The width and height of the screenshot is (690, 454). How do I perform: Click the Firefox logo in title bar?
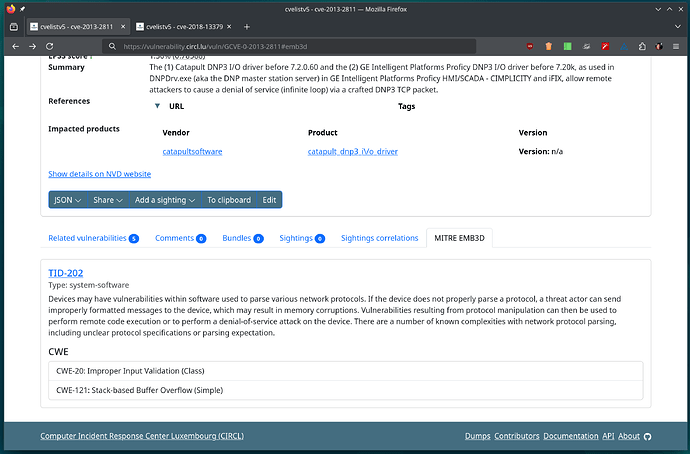tap(11, 9)
